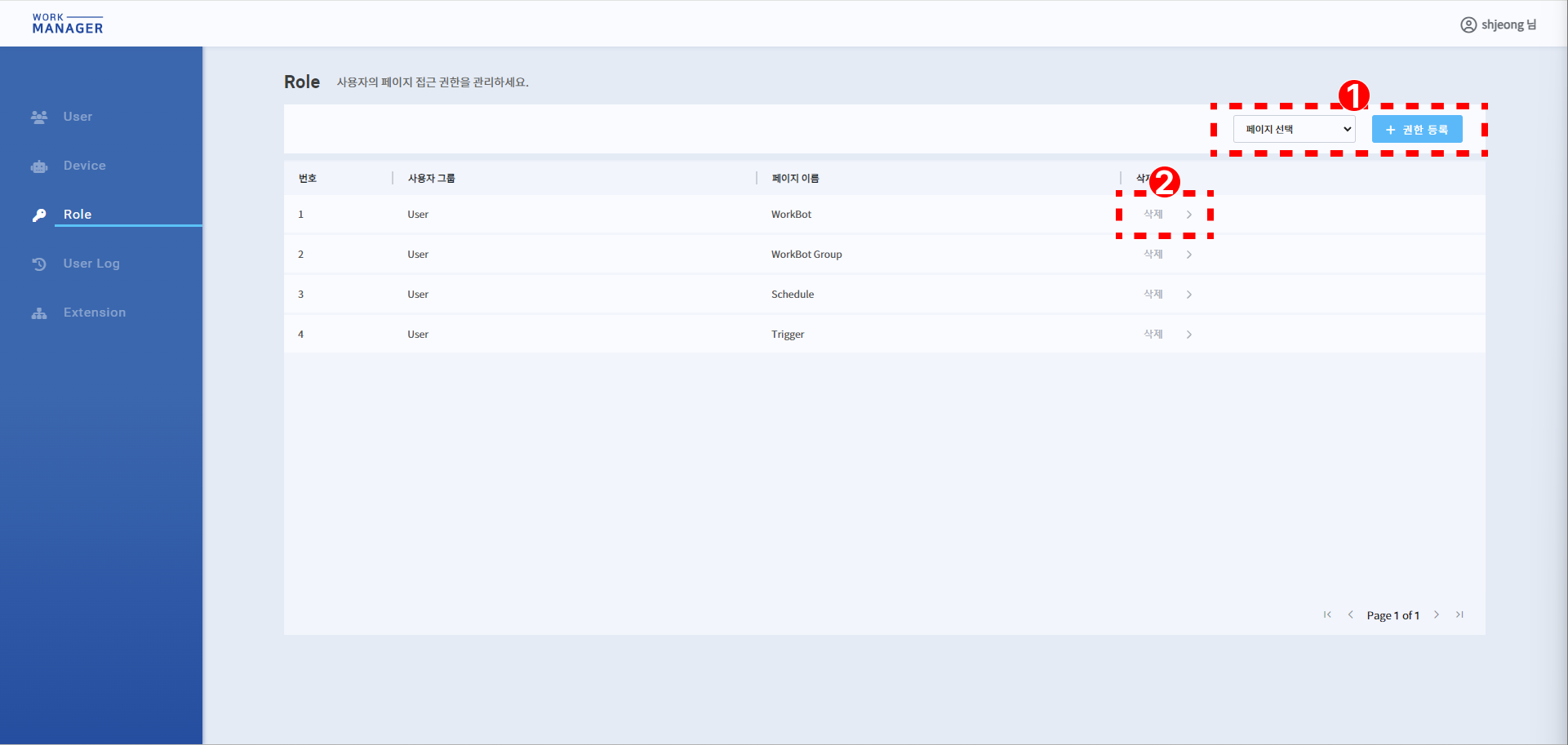Image resolution: width=1568 pixels, height=745 pixels.
Task: Open the User Log page
Action: tap(91, 264)
